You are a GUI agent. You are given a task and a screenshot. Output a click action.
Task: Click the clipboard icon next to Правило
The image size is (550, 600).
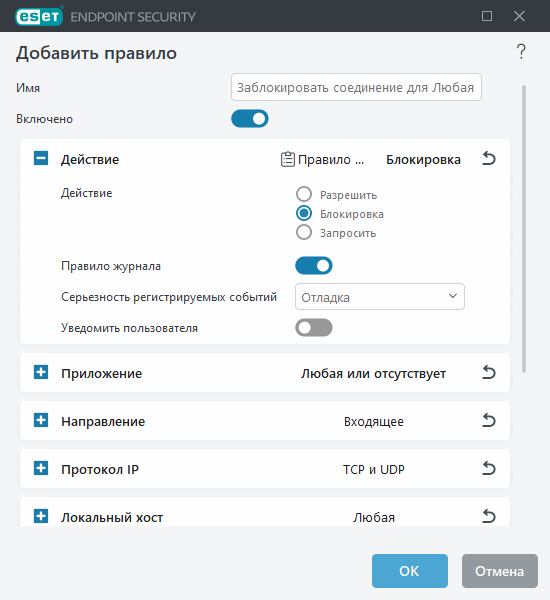click(288, 160)
